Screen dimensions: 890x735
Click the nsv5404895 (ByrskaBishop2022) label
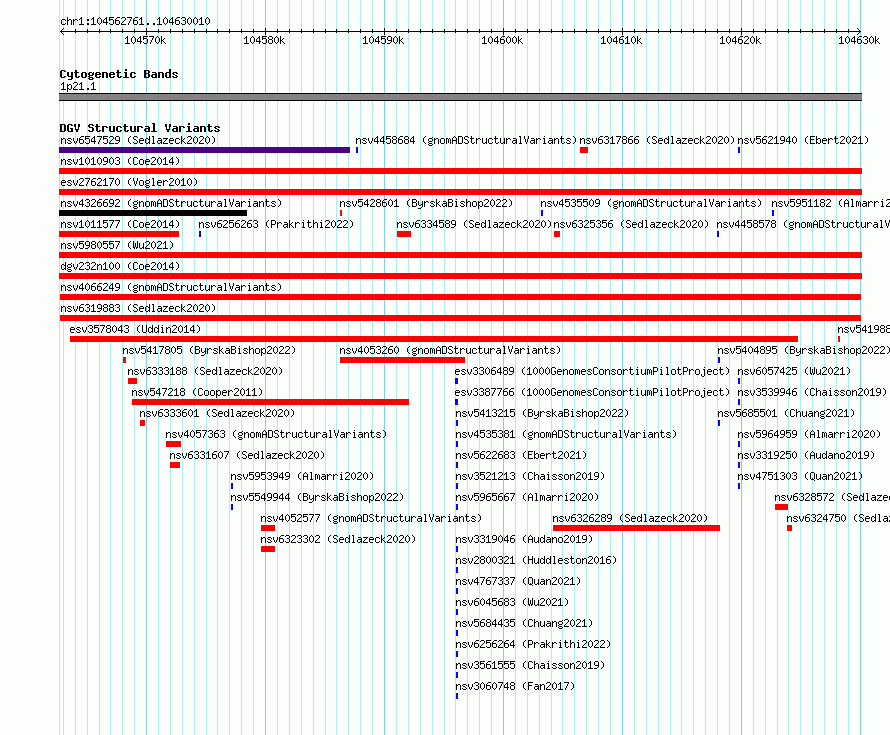(803, 350)
